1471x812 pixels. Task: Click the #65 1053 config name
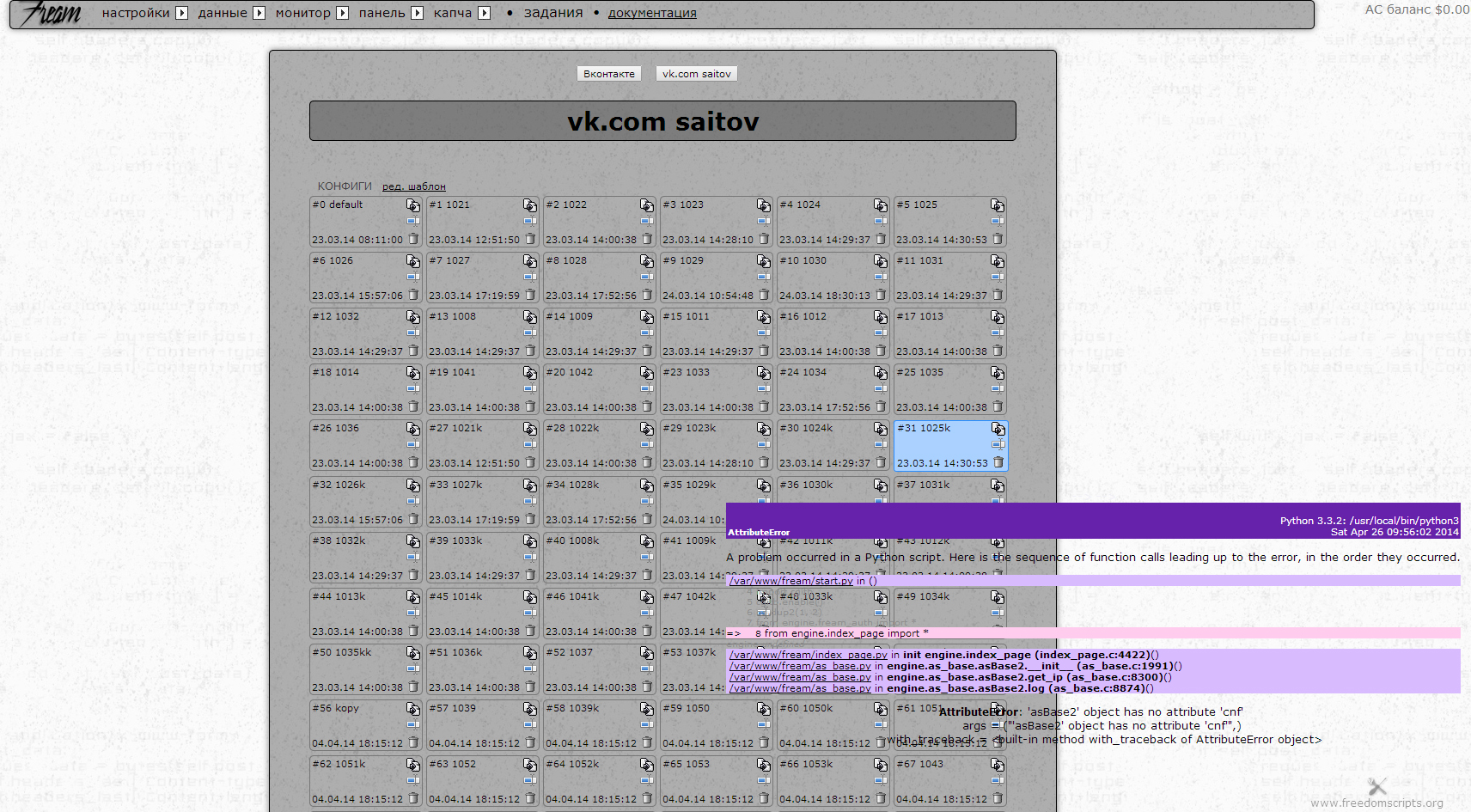(686, 764)
